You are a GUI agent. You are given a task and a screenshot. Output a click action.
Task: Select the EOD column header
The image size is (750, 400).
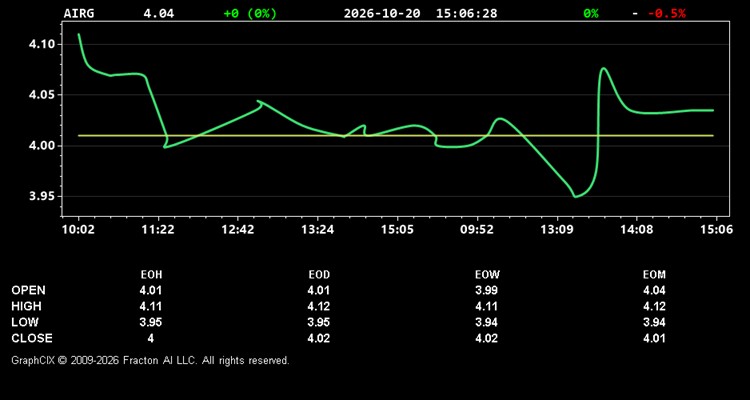pyautogui.click(x=319, y=275)
